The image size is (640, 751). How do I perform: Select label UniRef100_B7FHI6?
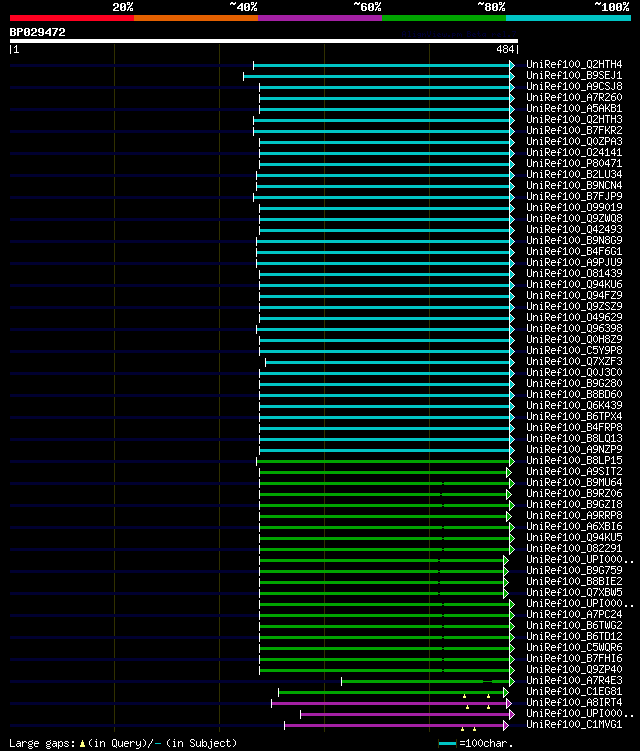click(x=574, y=659)
